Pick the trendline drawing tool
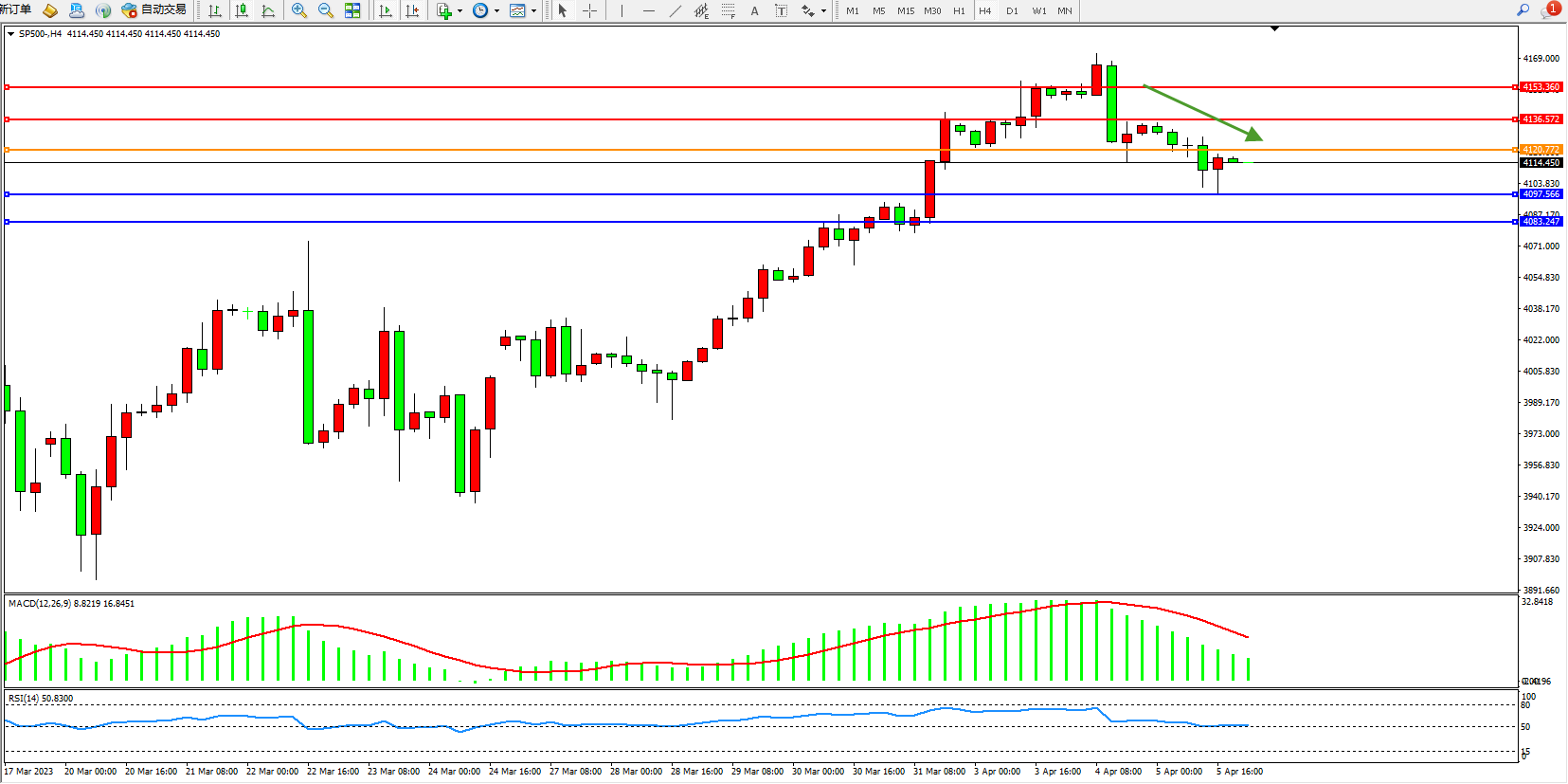The width and height of the screenshot is (1568, 784). (x=676, y=10)
